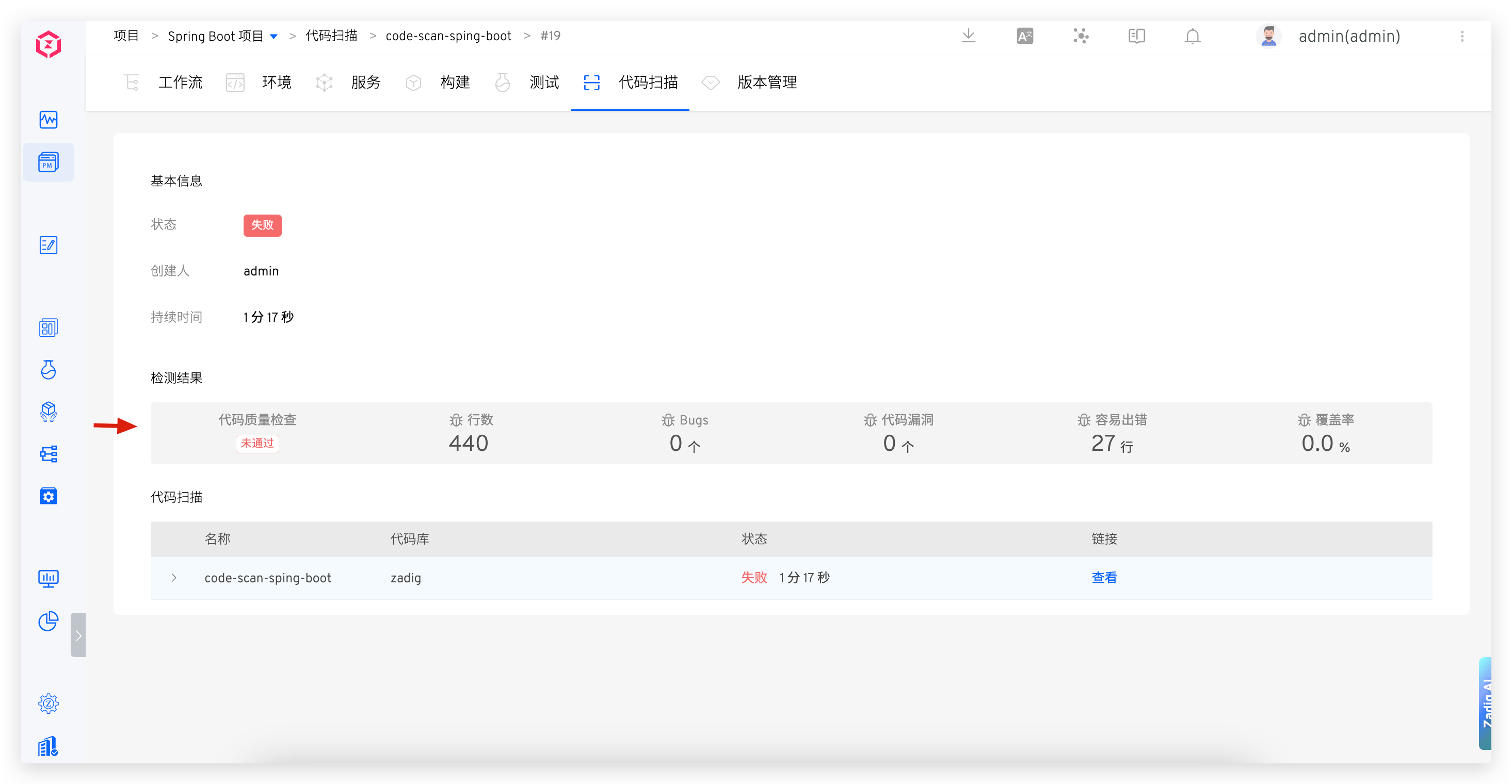The height and width of the screenshot is (784, 1512).
Task: Open the test flask sidebar icon
Action: tap(48, 370)
